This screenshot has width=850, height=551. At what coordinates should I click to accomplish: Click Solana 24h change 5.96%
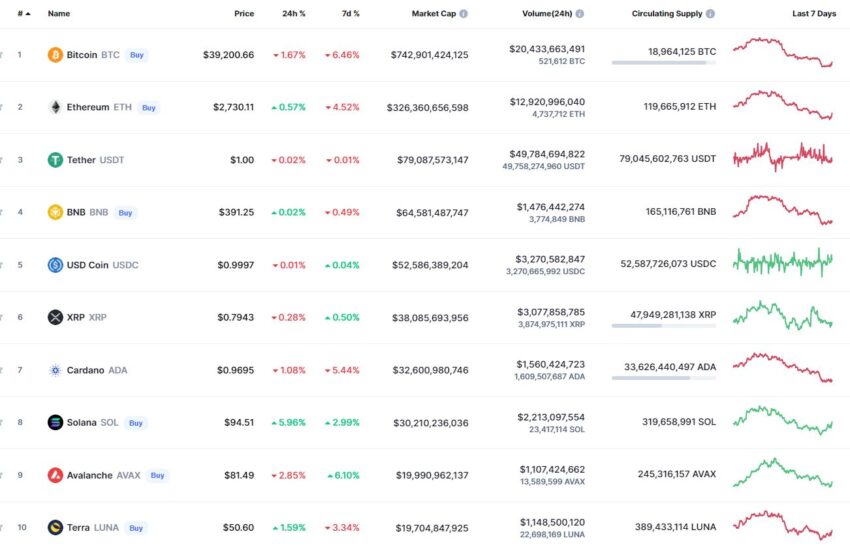click(x=289, y=422)
